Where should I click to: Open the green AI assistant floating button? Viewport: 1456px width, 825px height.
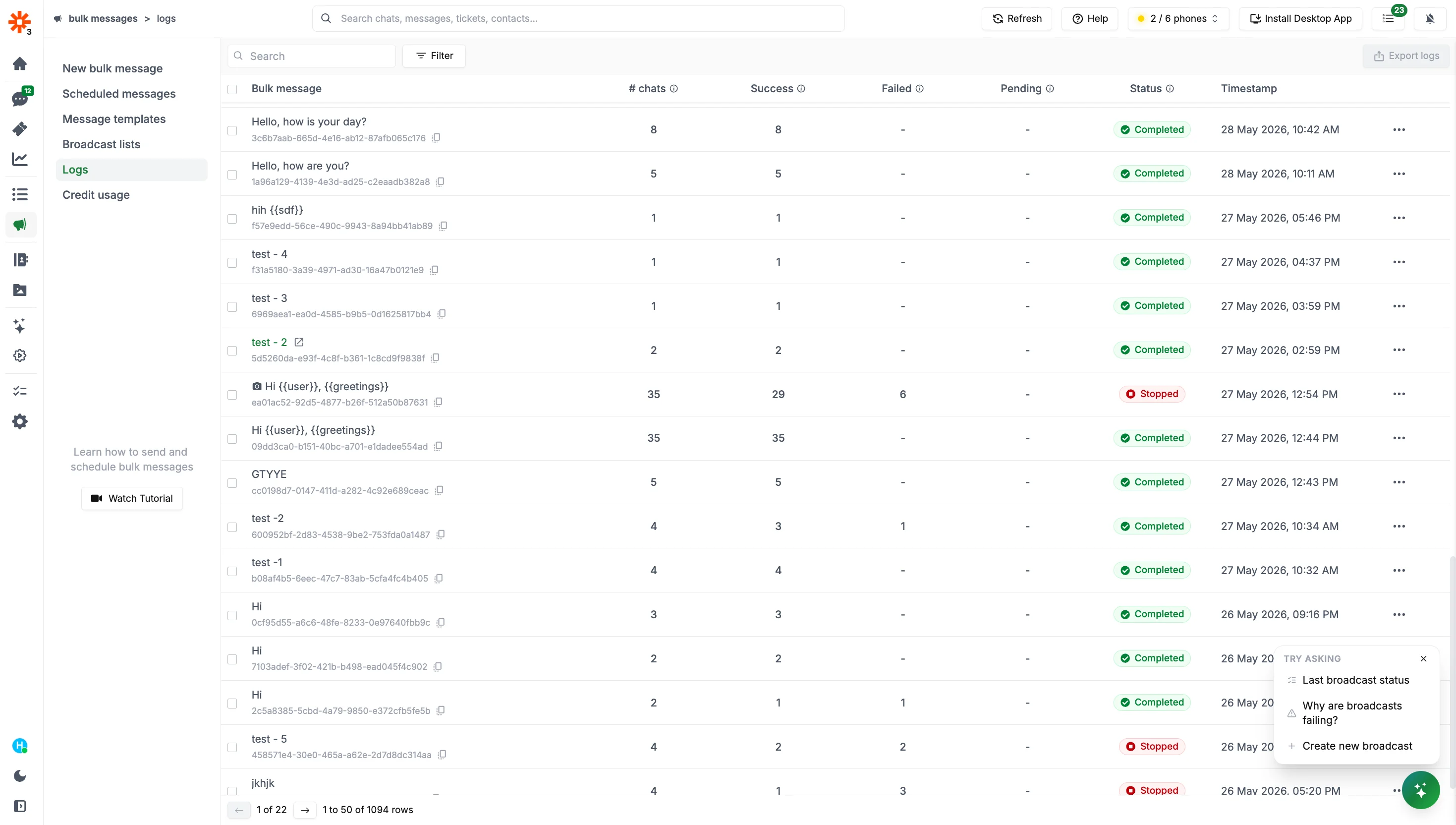point(1421,790)
